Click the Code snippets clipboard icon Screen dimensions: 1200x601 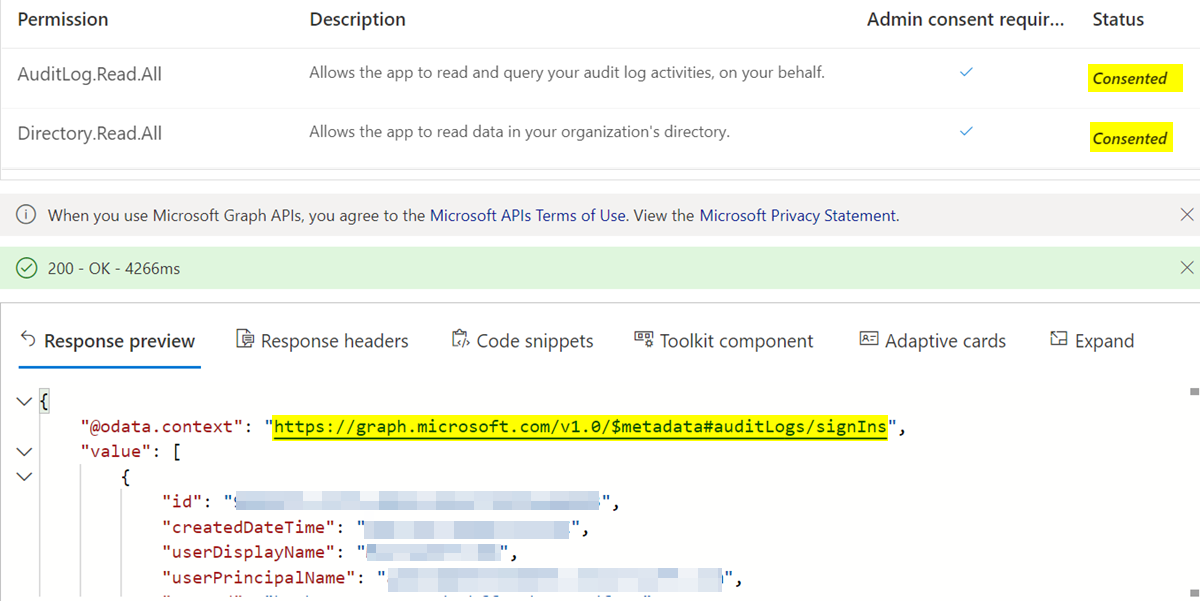(x=460, y=339)
